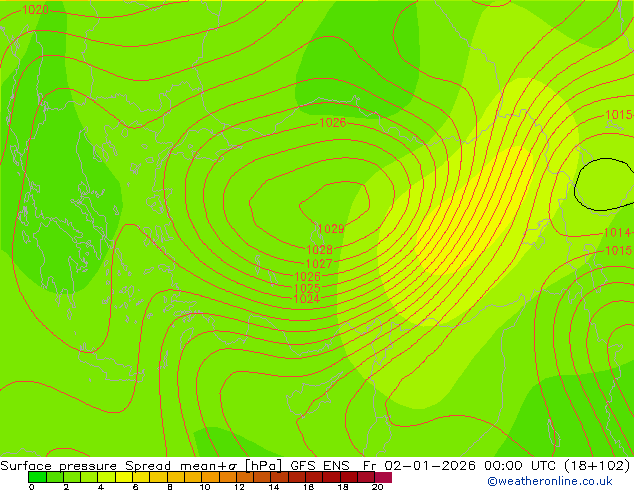634x490 pixels.
Task: Click the 1026 label north of the high
Action: (x=333, y=122)
